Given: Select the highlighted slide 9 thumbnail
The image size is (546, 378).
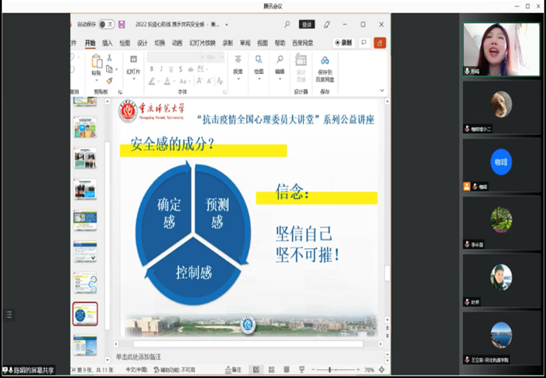Looking at the screenshot, I should pyautogui.click(x=85, y=314).
